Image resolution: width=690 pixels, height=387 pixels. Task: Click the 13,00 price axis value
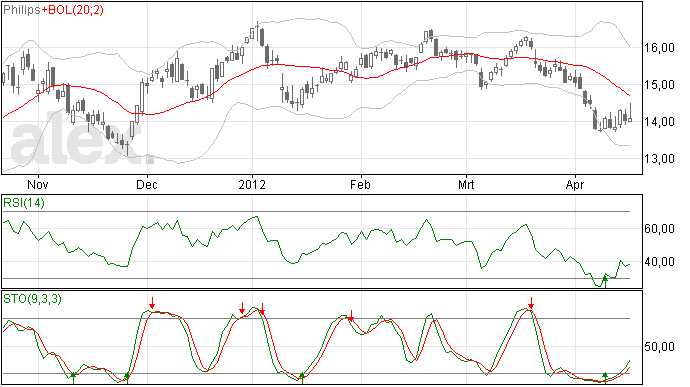tap(659, 158)
